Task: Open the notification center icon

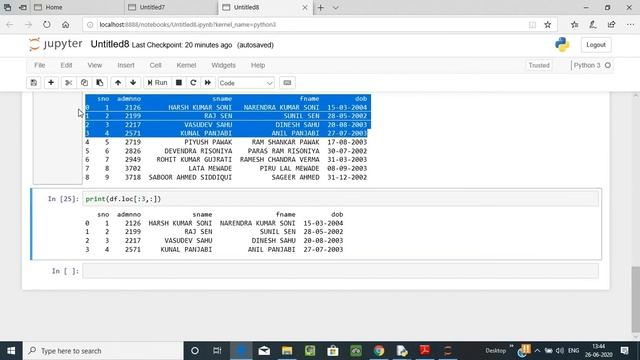Action: (624, 351)
